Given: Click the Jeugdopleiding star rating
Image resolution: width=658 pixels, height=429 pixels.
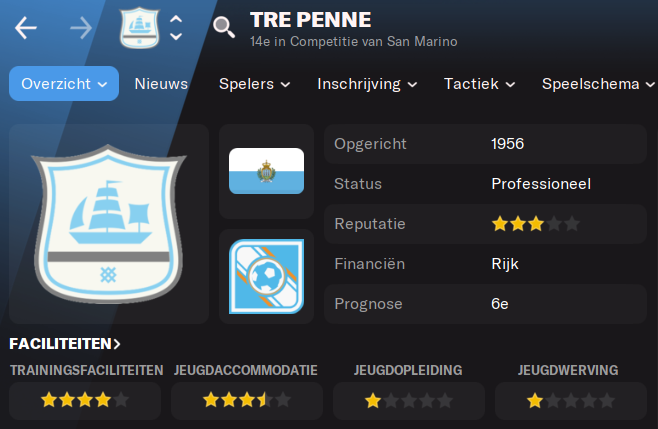Looking at the screenshot, I should click(409, 401).
